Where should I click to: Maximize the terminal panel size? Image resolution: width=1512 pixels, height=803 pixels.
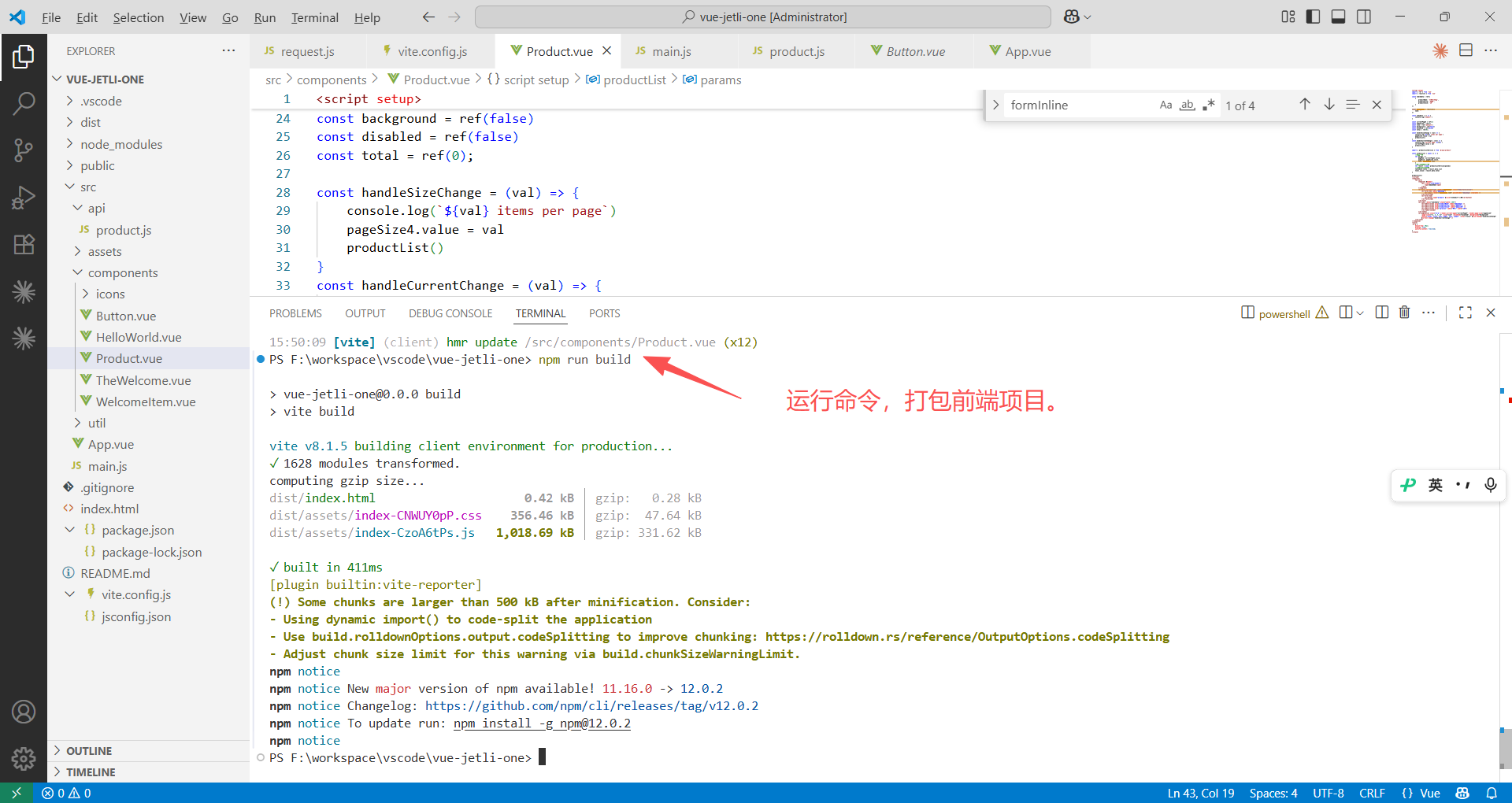[1466, 313]
